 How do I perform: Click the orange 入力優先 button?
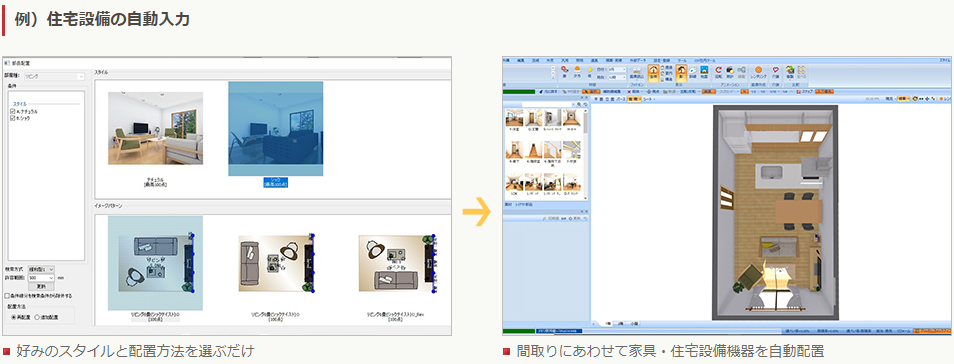tap(824, 91)
